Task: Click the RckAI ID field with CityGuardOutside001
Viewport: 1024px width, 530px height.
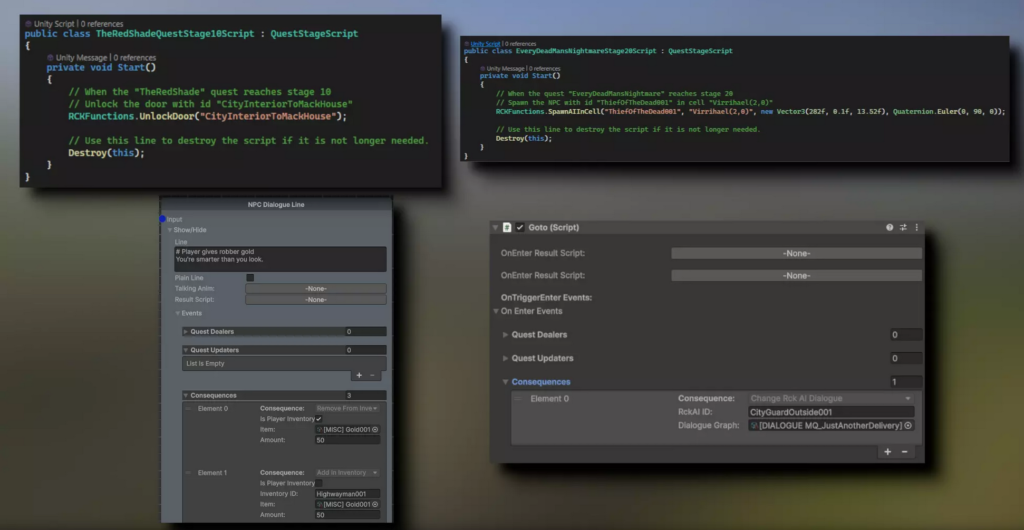Action: 831,412
